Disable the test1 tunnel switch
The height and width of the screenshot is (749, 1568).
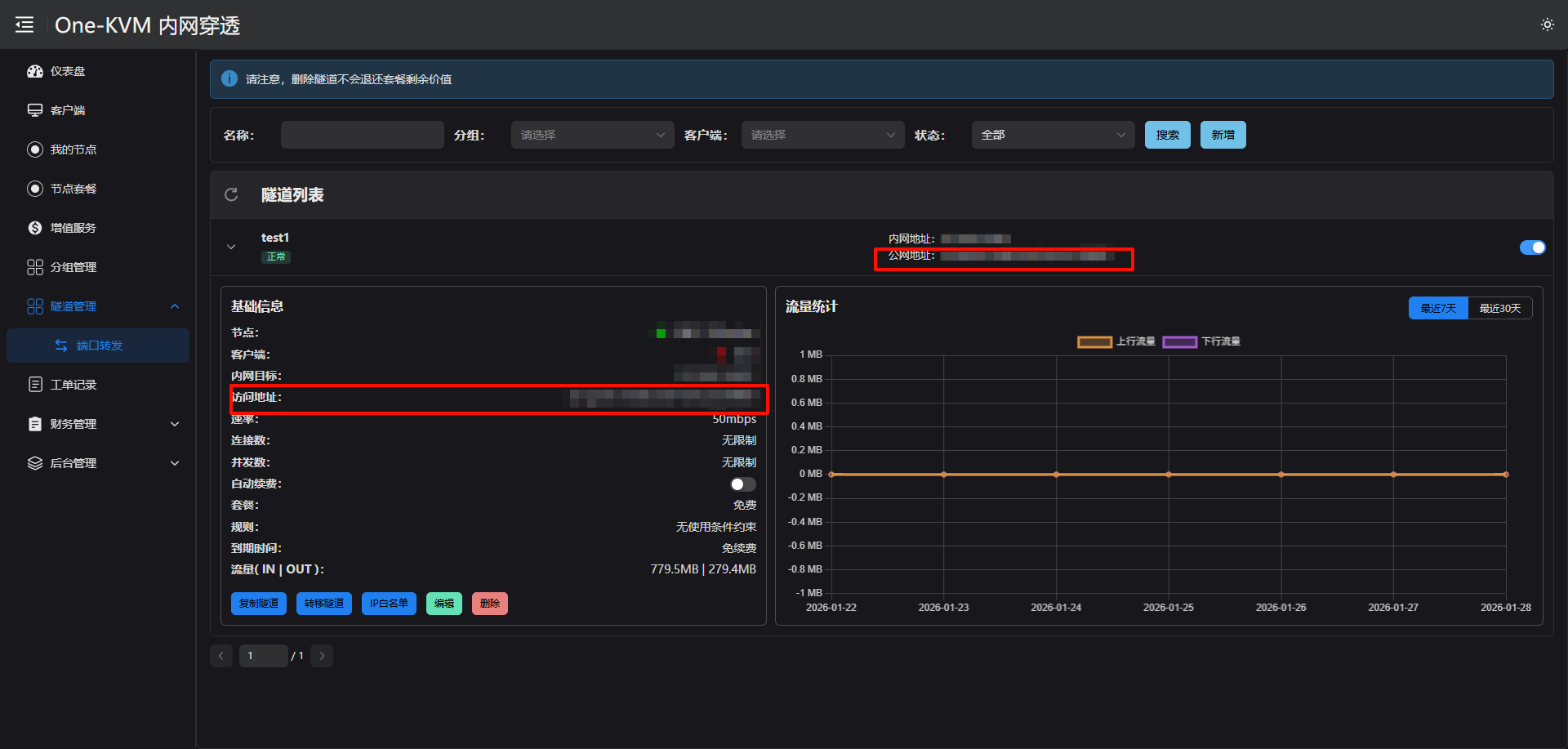[x=1532, y=247]
